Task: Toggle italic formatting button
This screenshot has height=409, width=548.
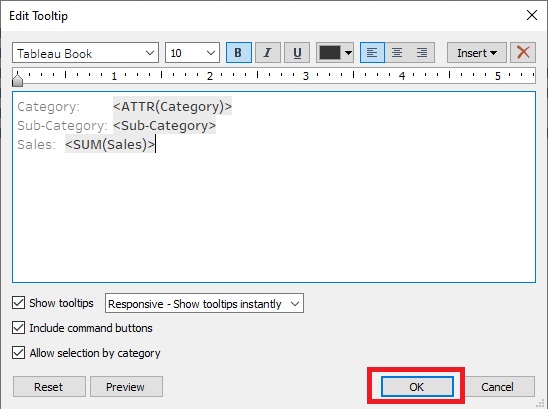Action: click(x=268, y=53)
